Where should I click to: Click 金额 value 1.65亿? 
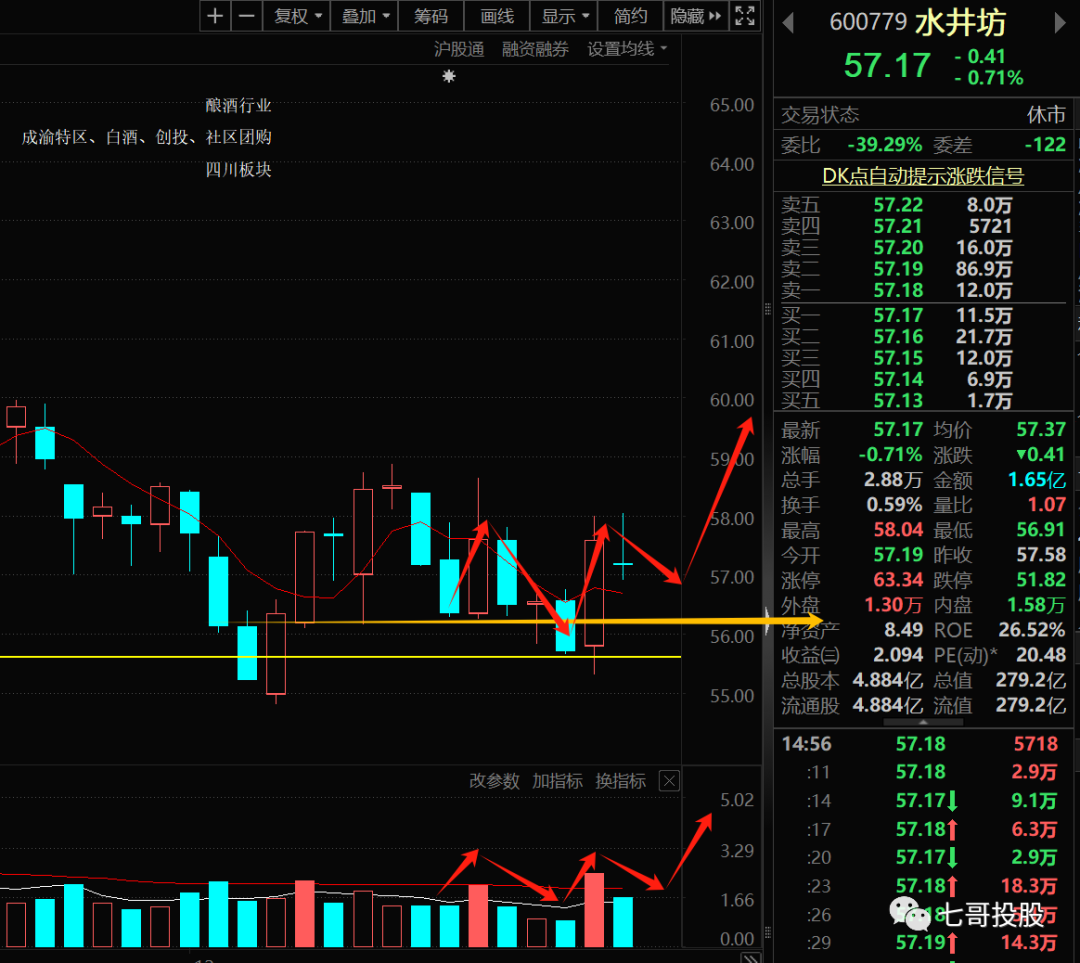[x=1037, y=480]
